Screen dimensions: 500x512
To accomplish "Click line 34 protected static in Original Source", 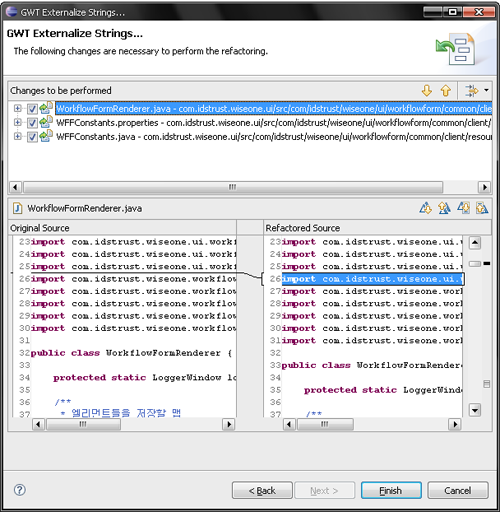I will click(x=144, y=377).
